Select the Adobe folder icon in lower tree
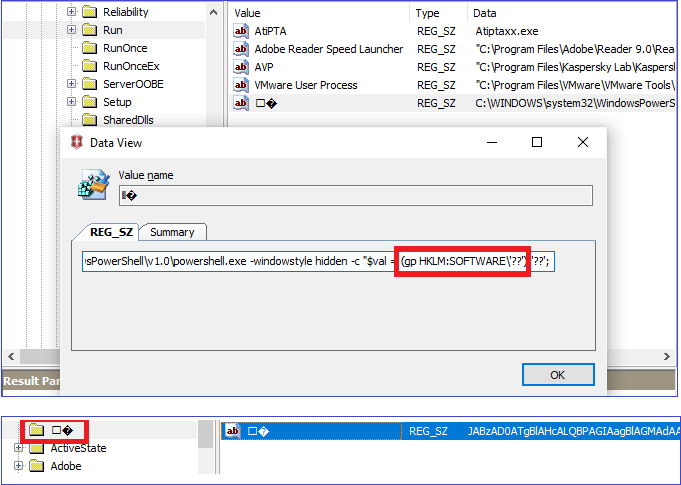681x485 pixels. (36, 466)
